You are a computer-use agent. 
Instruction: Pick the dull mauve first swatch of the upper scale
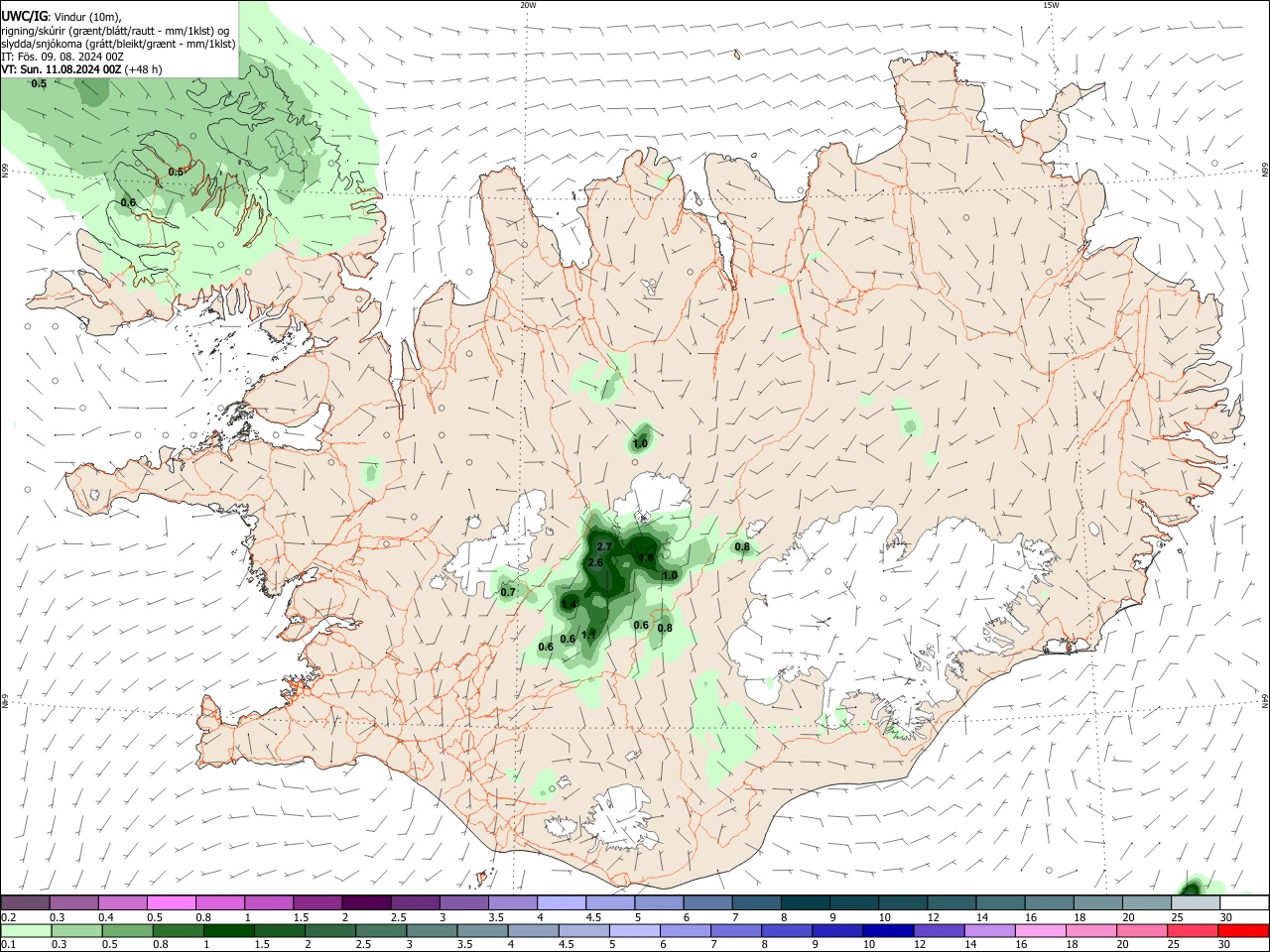[25, 903]
